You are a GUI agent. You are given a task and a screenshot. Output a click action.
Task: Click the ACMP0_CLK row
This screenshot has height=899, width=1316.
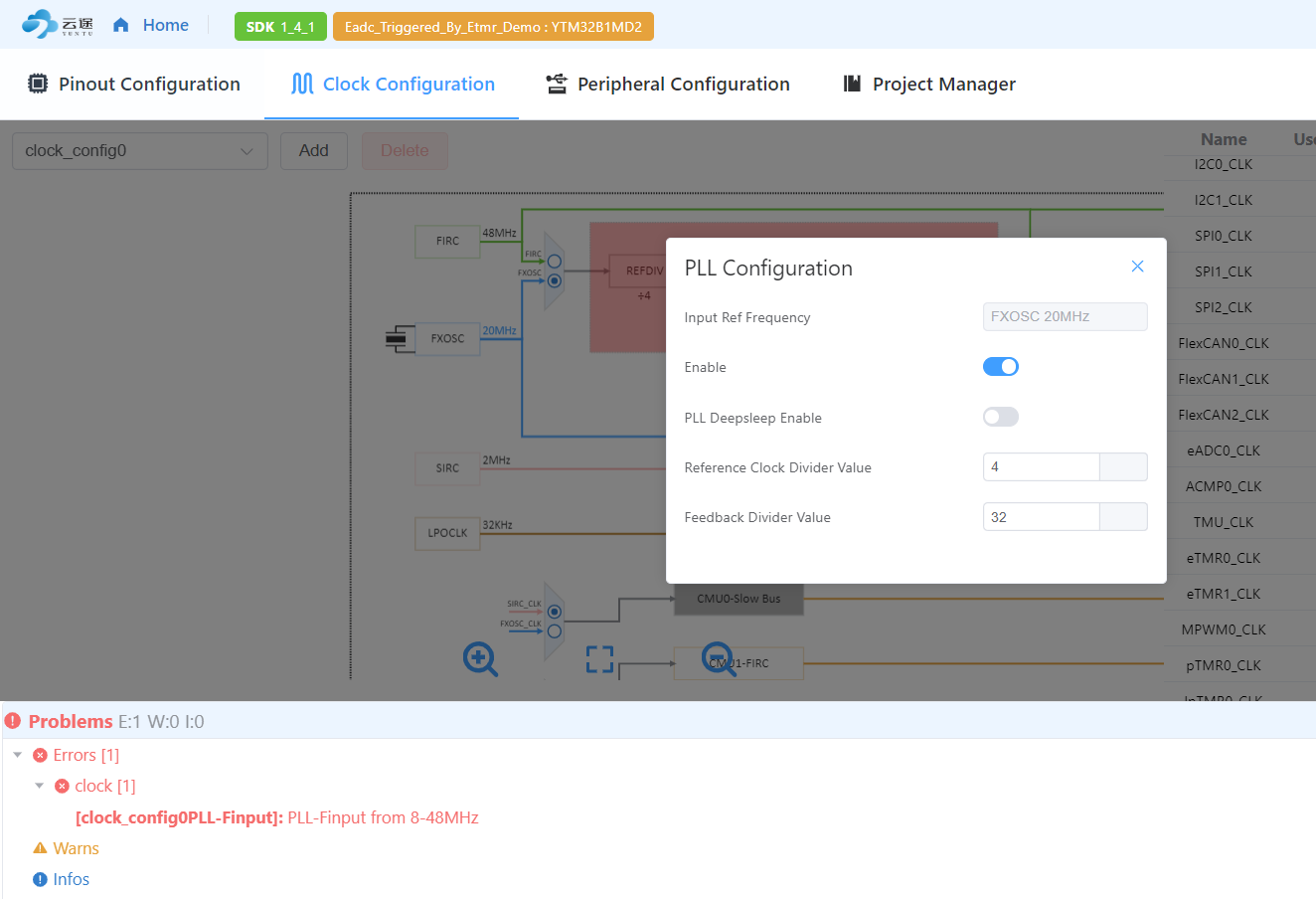(x=1239, y=486)
